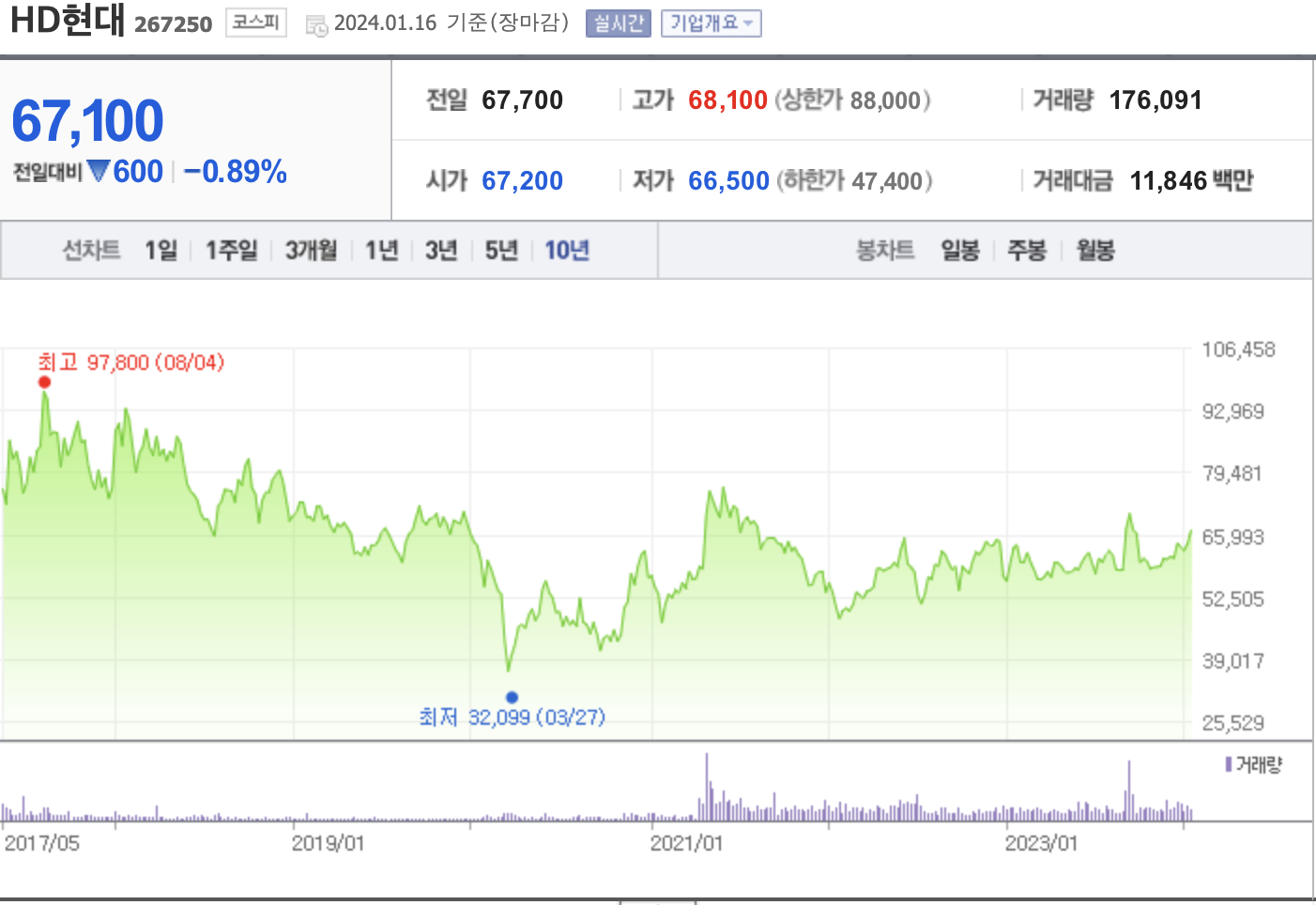Click the blue down-triangle price change icon
Screen dimensions: 1316x905
point(99,171)
